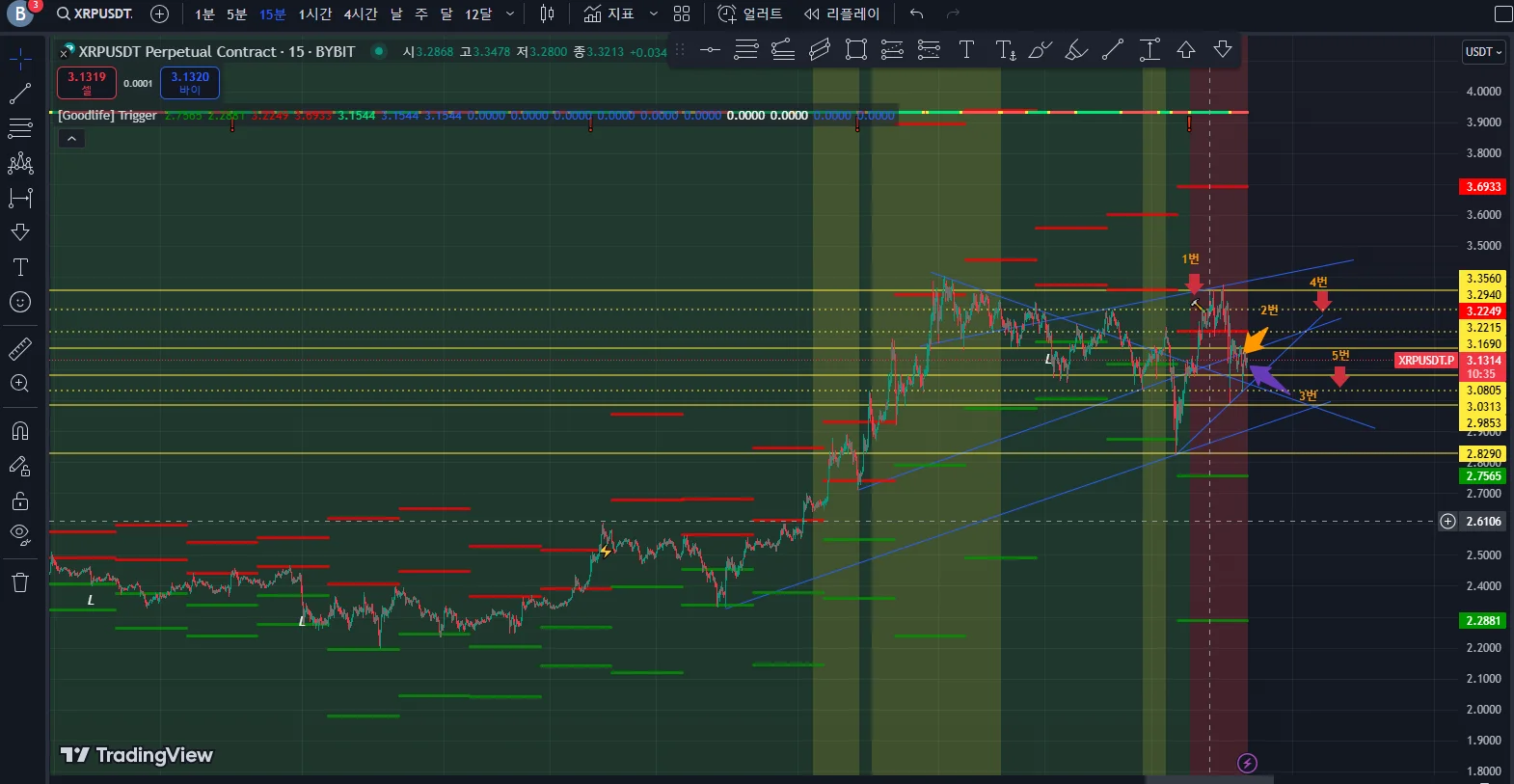Open the forecasting and measurement tools
Image resolution: width=1514 pixels, height=784 pixels.
click(x=20, y=198)
